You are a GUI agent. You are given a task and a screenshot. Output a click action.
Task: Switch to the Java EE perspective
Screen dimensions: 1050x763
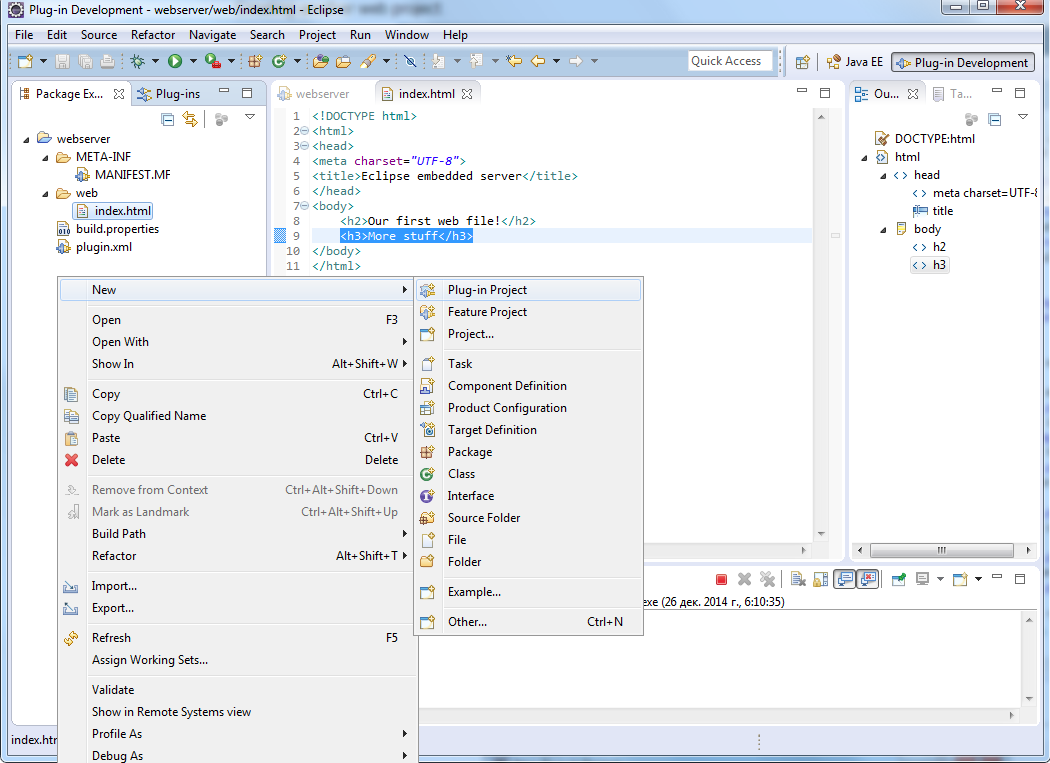[855, 62]
